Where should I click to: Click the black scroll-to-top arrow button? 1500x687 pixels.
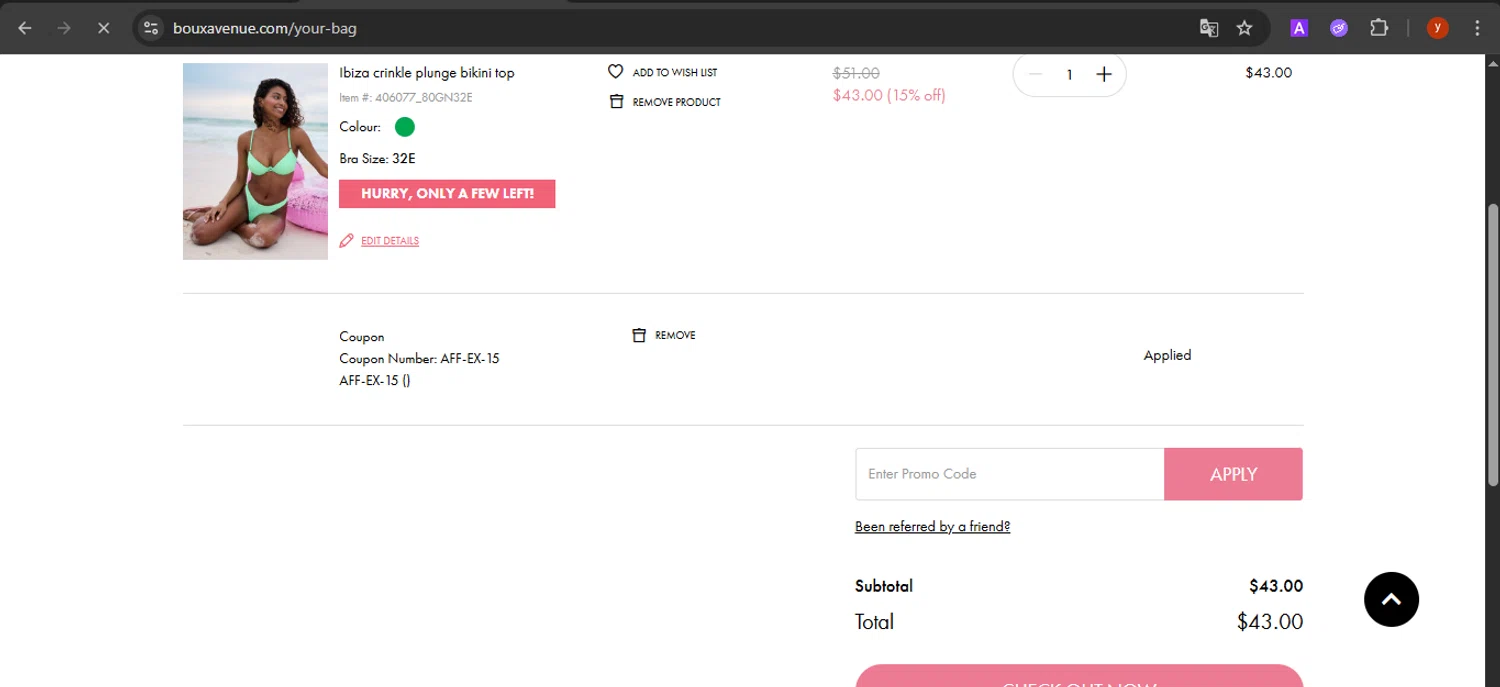click(1391, 599)
